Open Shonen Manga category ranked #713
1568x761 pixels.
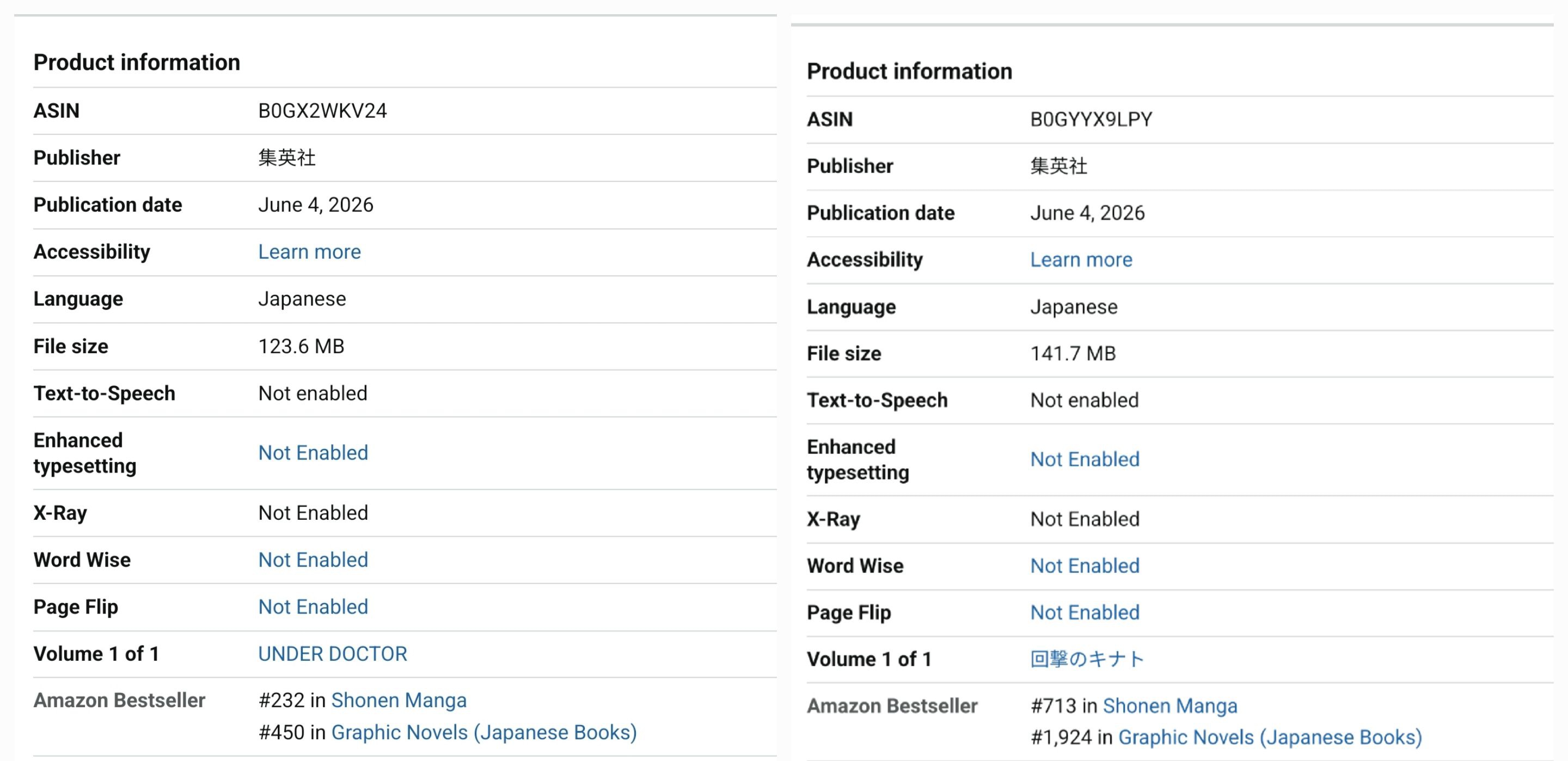(1170, 705)
